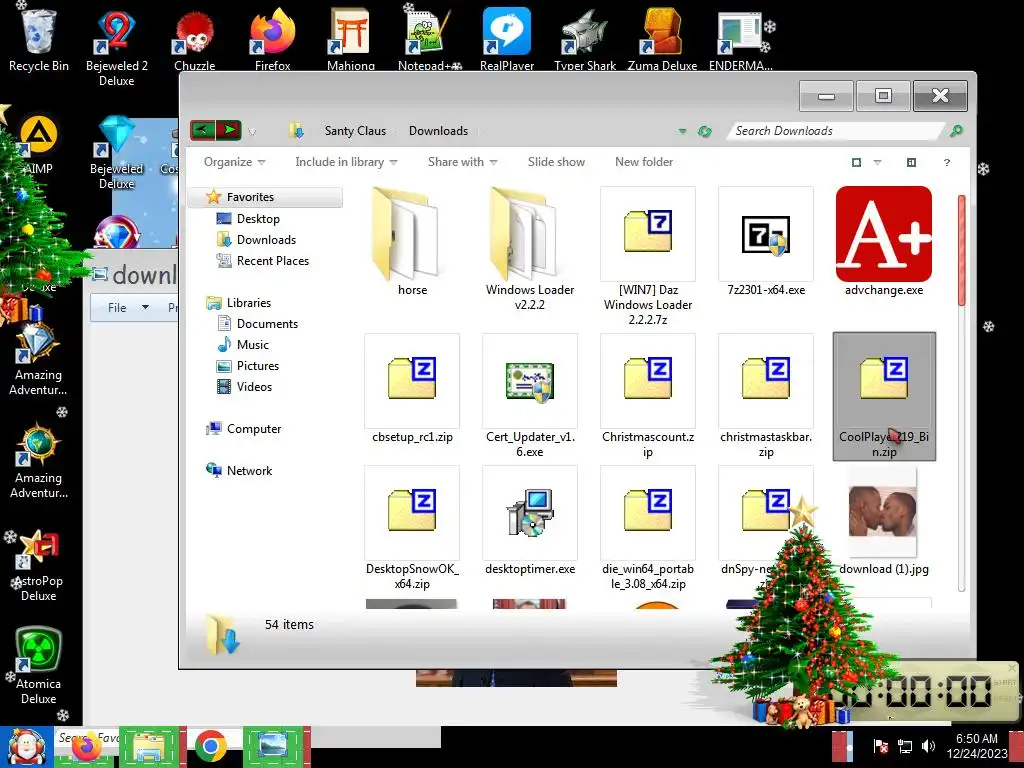Click the search magnifier icon
Viewport: 1024px width, 768px height.
(x=956, y=131)
